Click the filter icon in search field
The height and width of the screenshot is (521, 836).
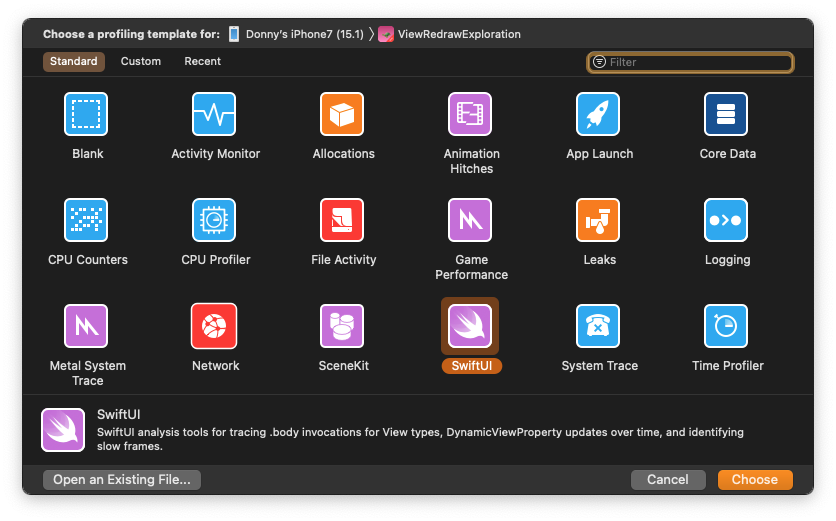599,62
